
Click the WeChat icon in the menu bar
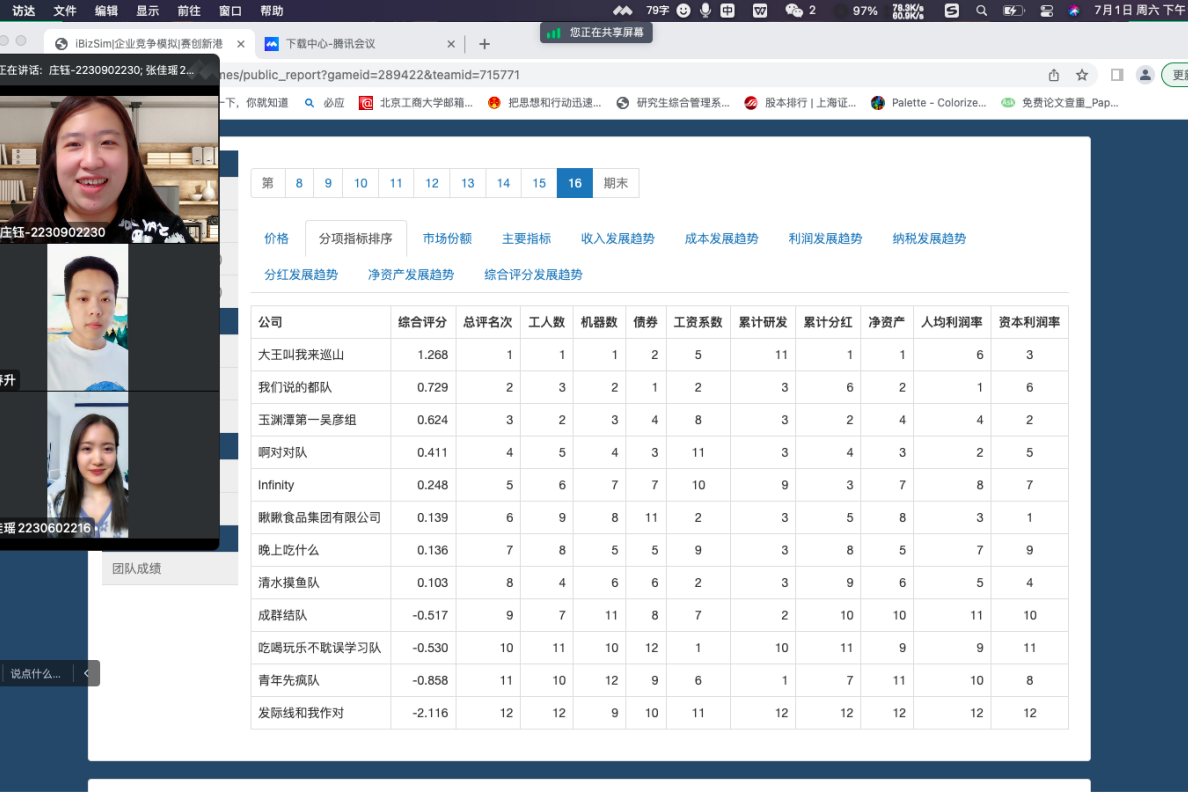point(794,11)
